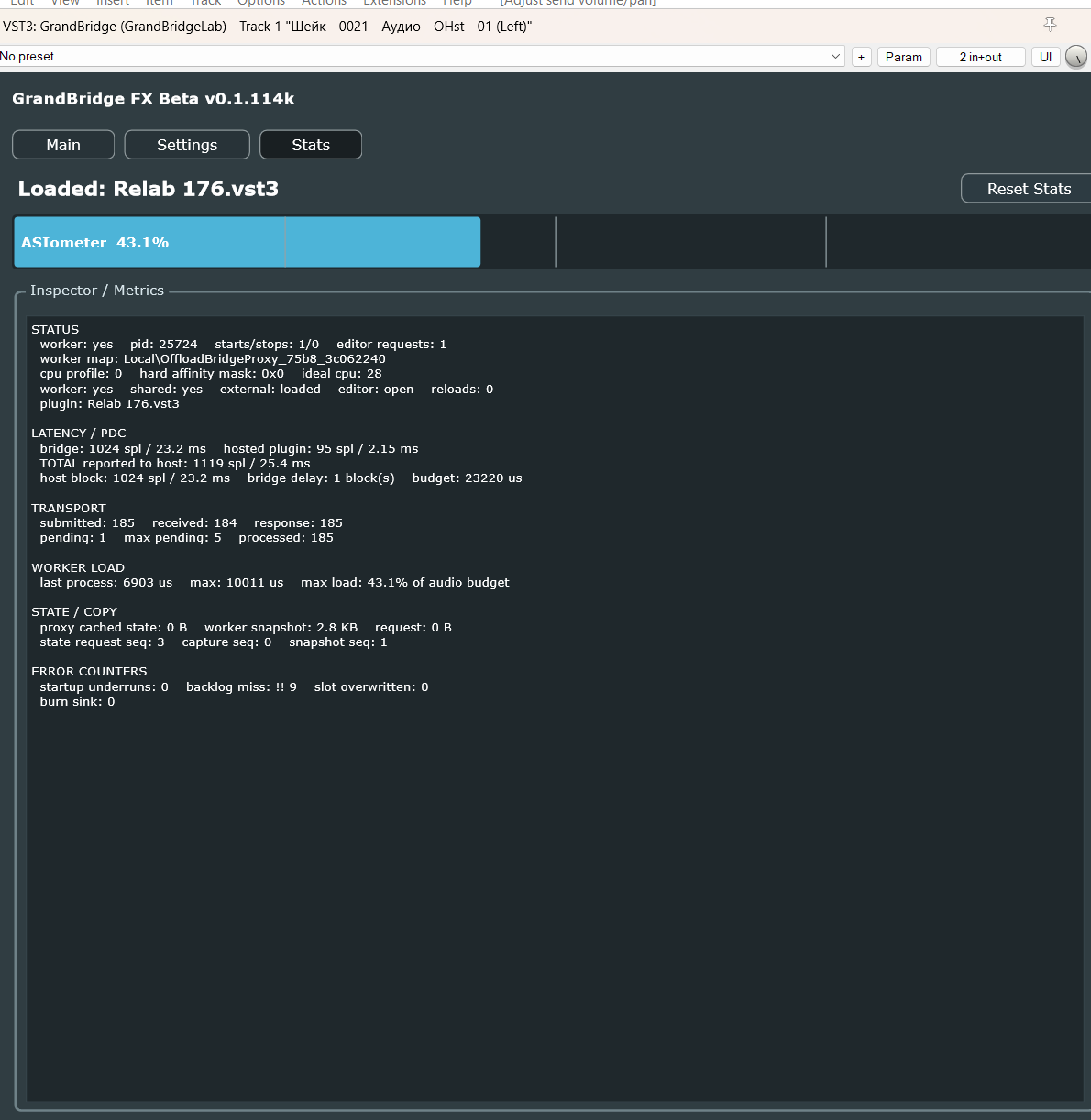
Task: Click the 'last process: 6903 us' value
Action: click(x=106, y=583)
